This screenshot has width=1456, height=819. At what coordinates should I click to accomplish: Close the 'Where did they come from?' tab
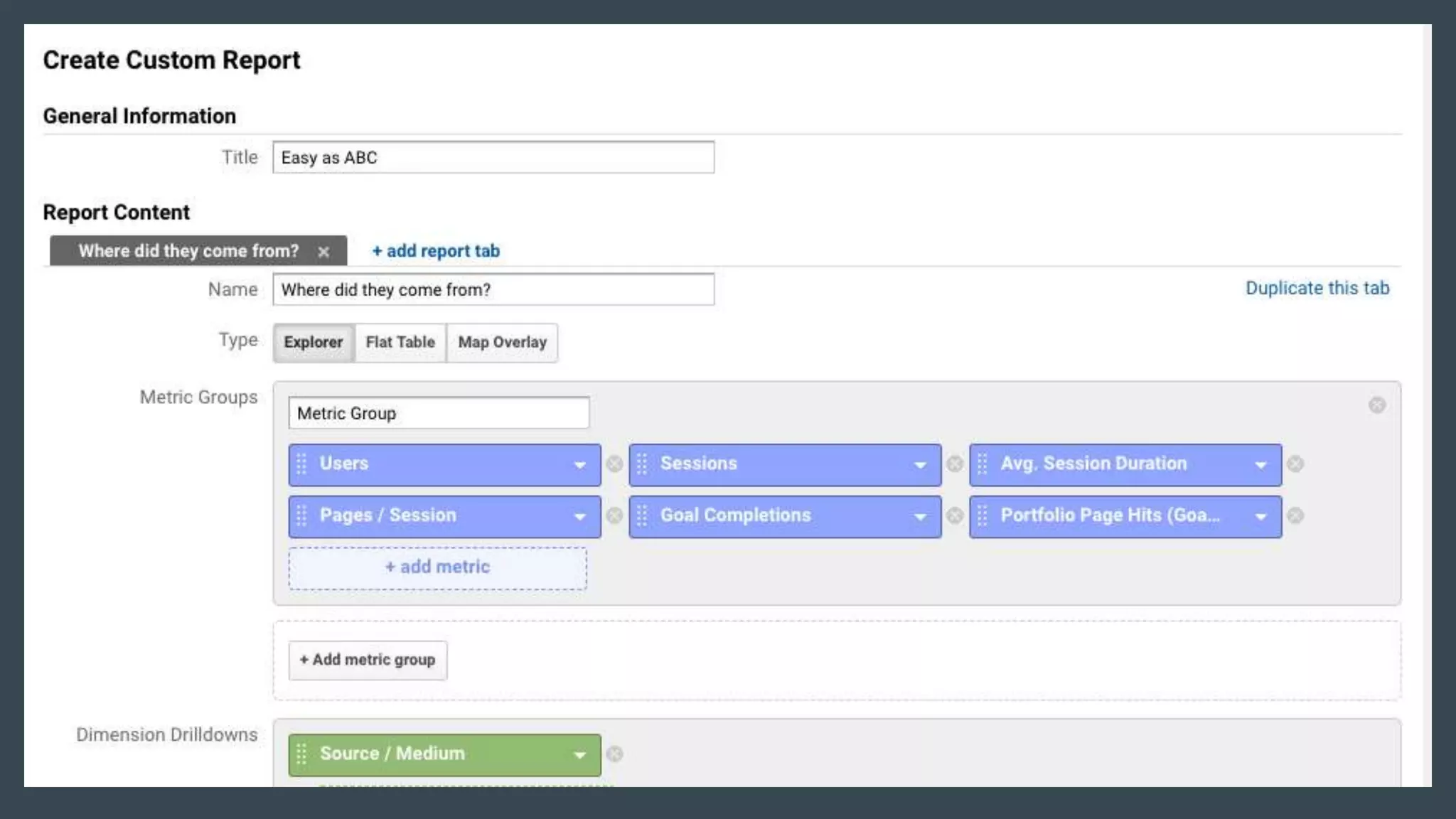(x=323, y=252)
